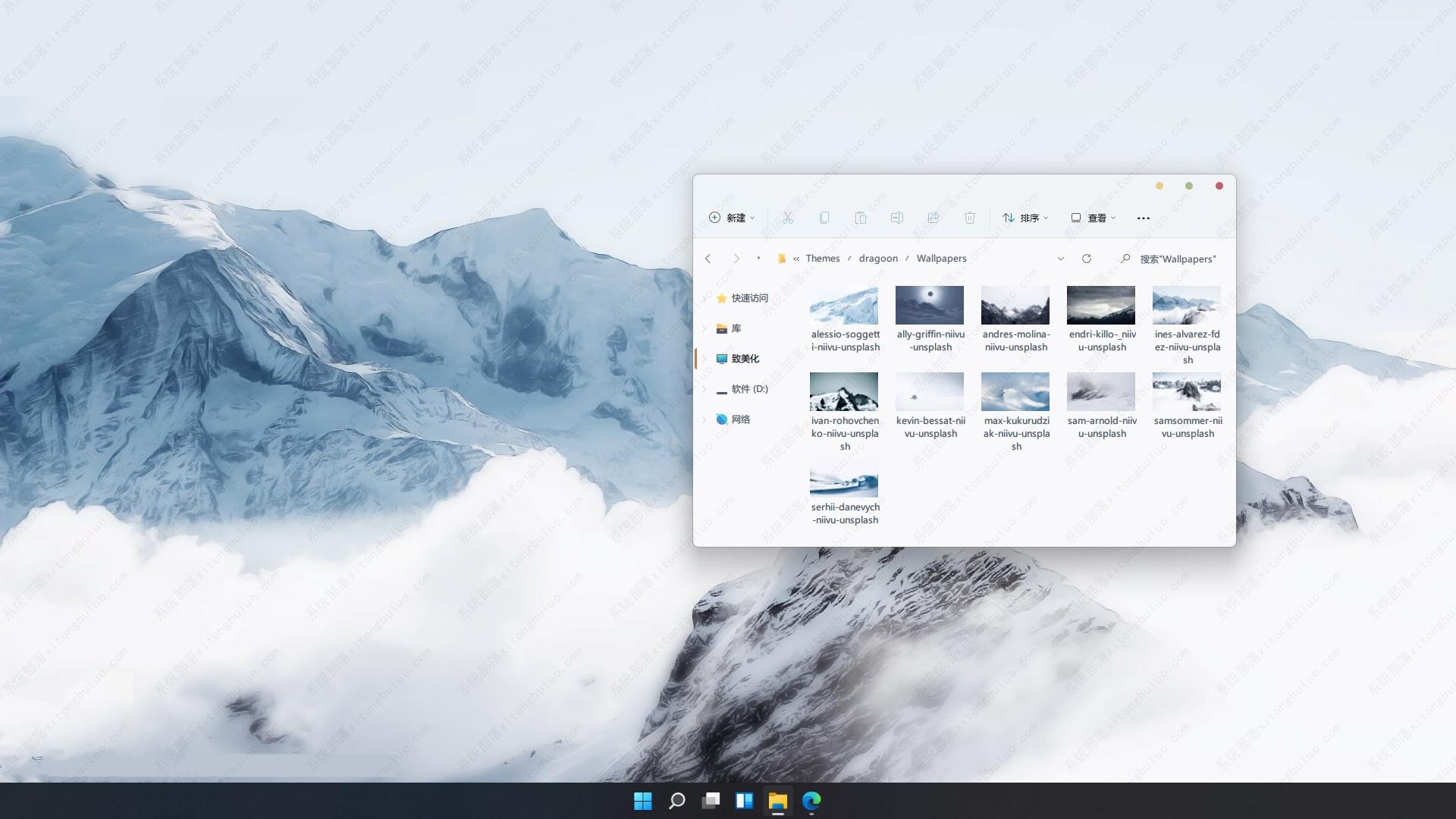Viewport: 1456px width, 819px height.
Task: Click the Cut scissors icon
Action: 788,218
